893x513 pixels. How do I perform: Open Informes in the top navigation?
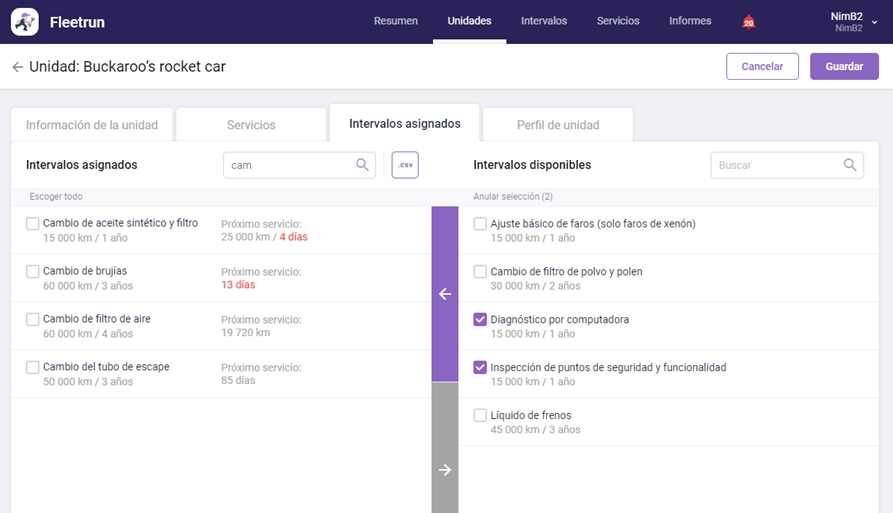click(690, 21)
